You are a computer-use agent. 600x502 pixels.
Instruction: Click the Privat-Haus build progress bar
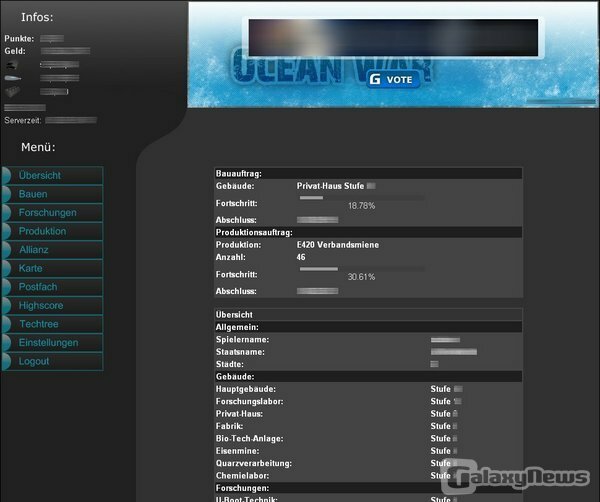(x=362, y=197)
